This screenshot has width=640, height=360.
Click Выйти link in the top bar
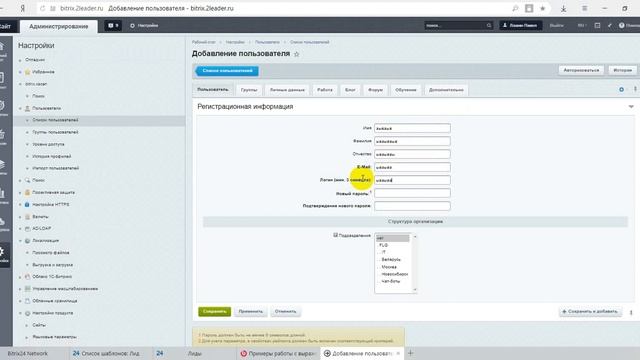(x=556, y=25)
